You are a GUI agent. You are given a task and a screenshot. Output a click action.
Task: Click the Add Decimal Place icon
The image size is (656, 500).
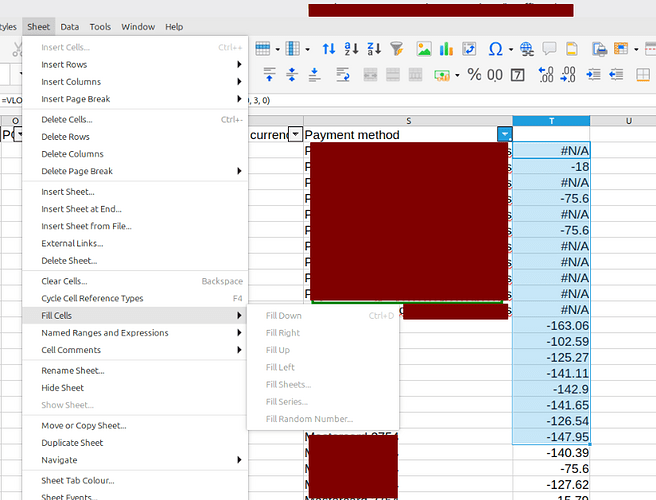tap(546, 74)
